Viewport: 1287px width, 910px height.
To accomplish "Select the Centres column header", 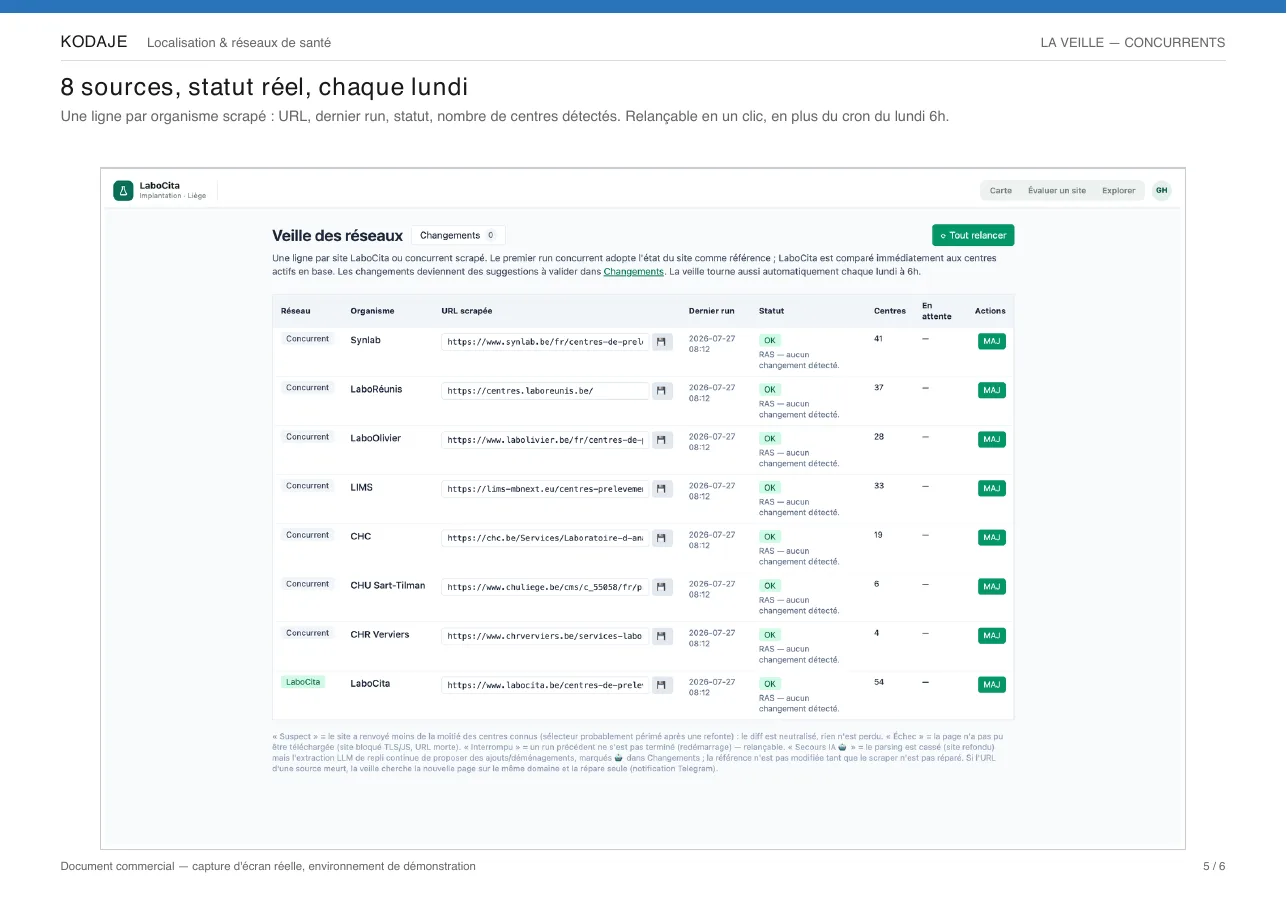I will coord(890,311).
